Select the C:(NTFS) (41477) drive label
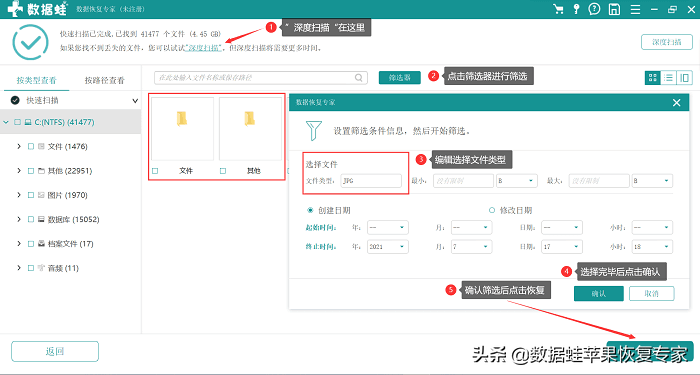The image size is (700, 375). click(64, 122)
